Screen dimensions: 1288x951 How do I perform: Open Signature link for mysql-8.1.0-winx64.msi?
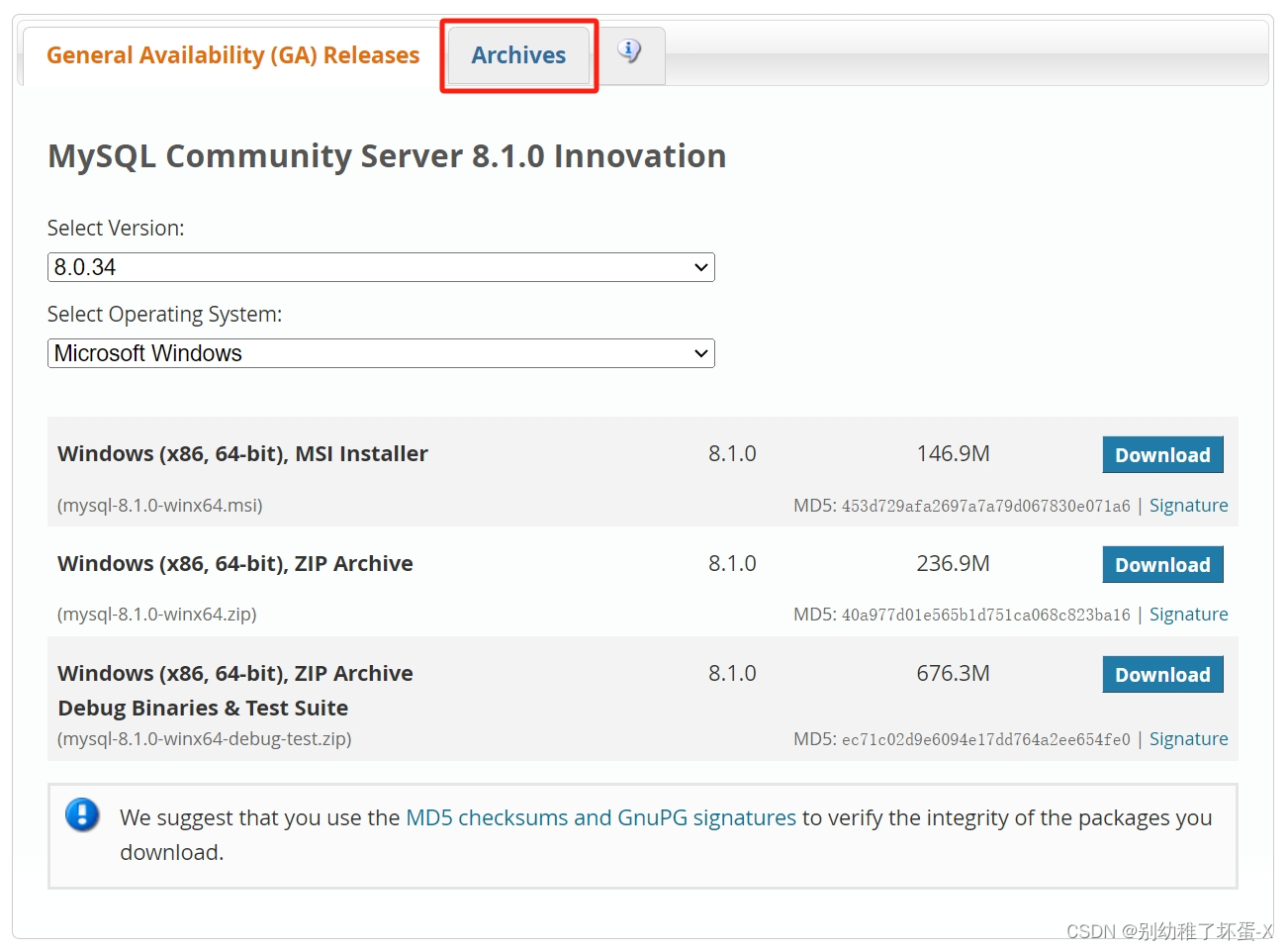click(1188, 505)
